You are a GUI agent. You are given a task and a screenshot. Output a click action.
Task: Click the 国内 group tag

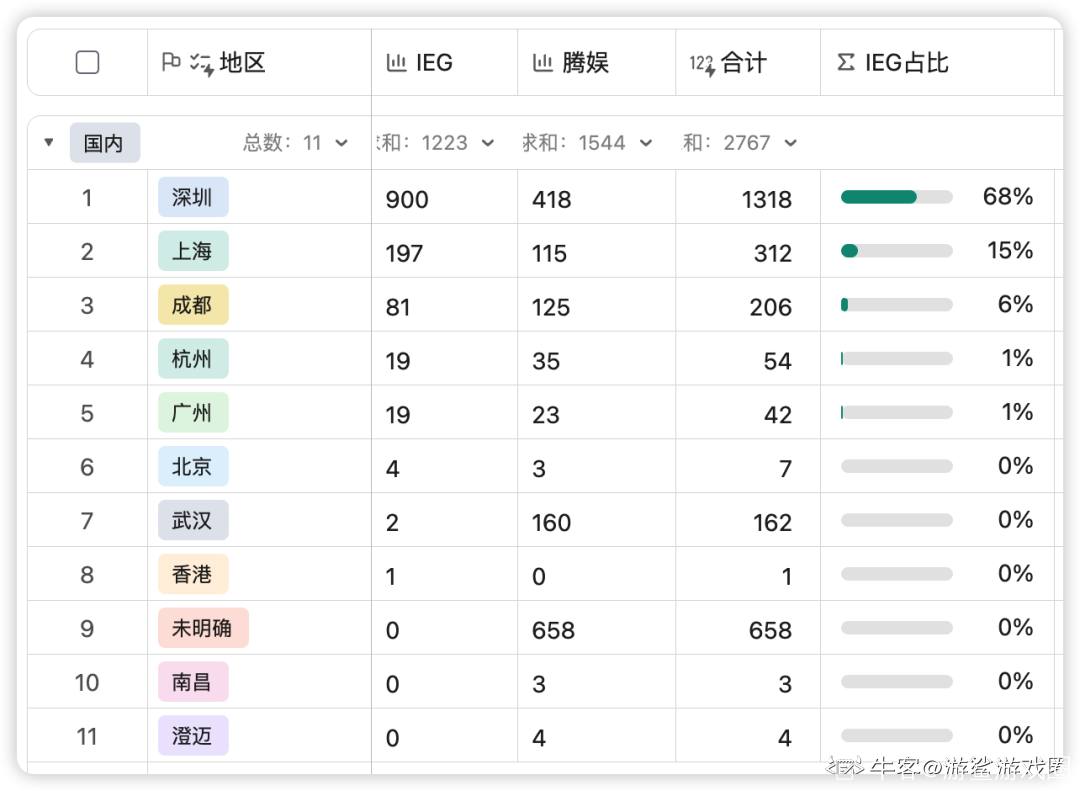(x=105, y=143)
